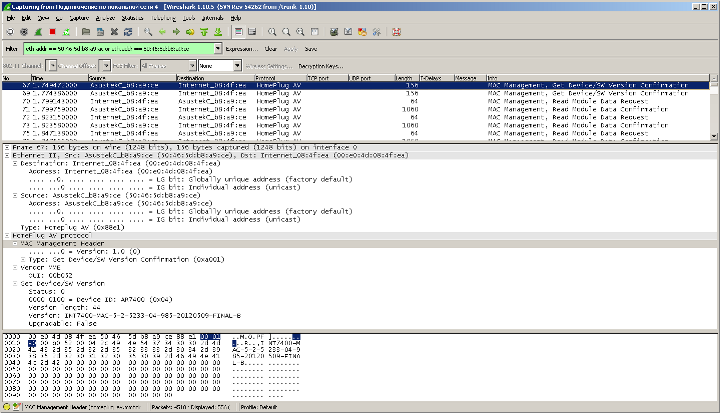This screenshot has height=413, width=720.
Task: Find a packet with magnifier icon
Action: (x=148, y=32)
